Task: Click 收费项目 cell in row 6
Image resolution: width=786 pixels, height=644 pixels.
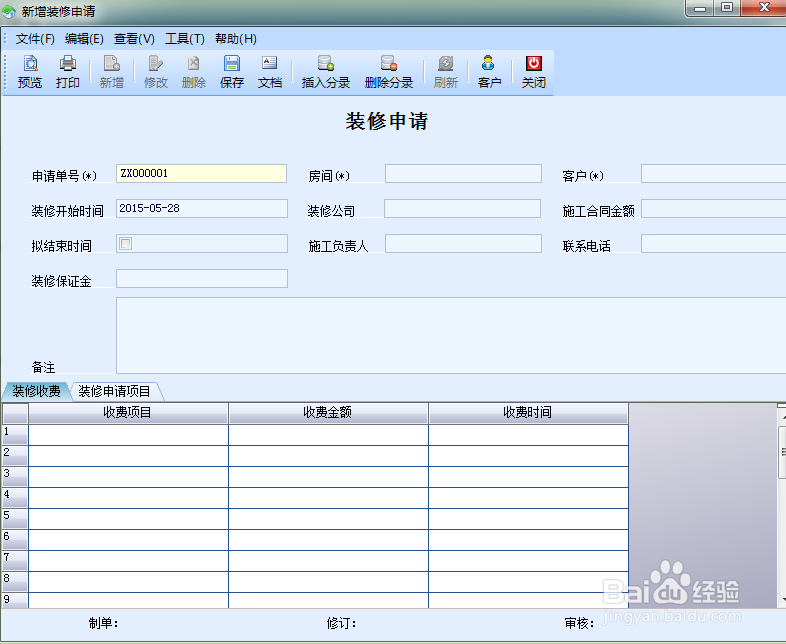Action: pos(128,540)
